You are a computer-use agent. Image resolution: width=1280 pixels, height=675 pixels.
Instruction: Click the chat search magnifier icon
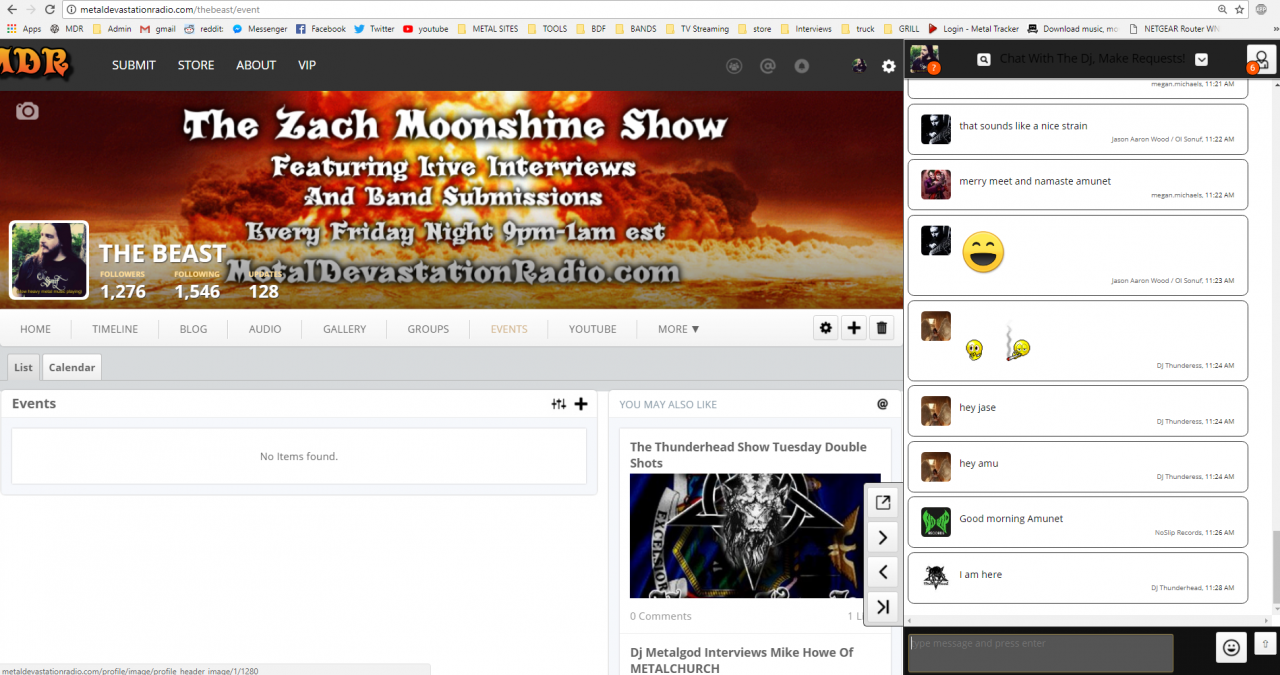984,60
